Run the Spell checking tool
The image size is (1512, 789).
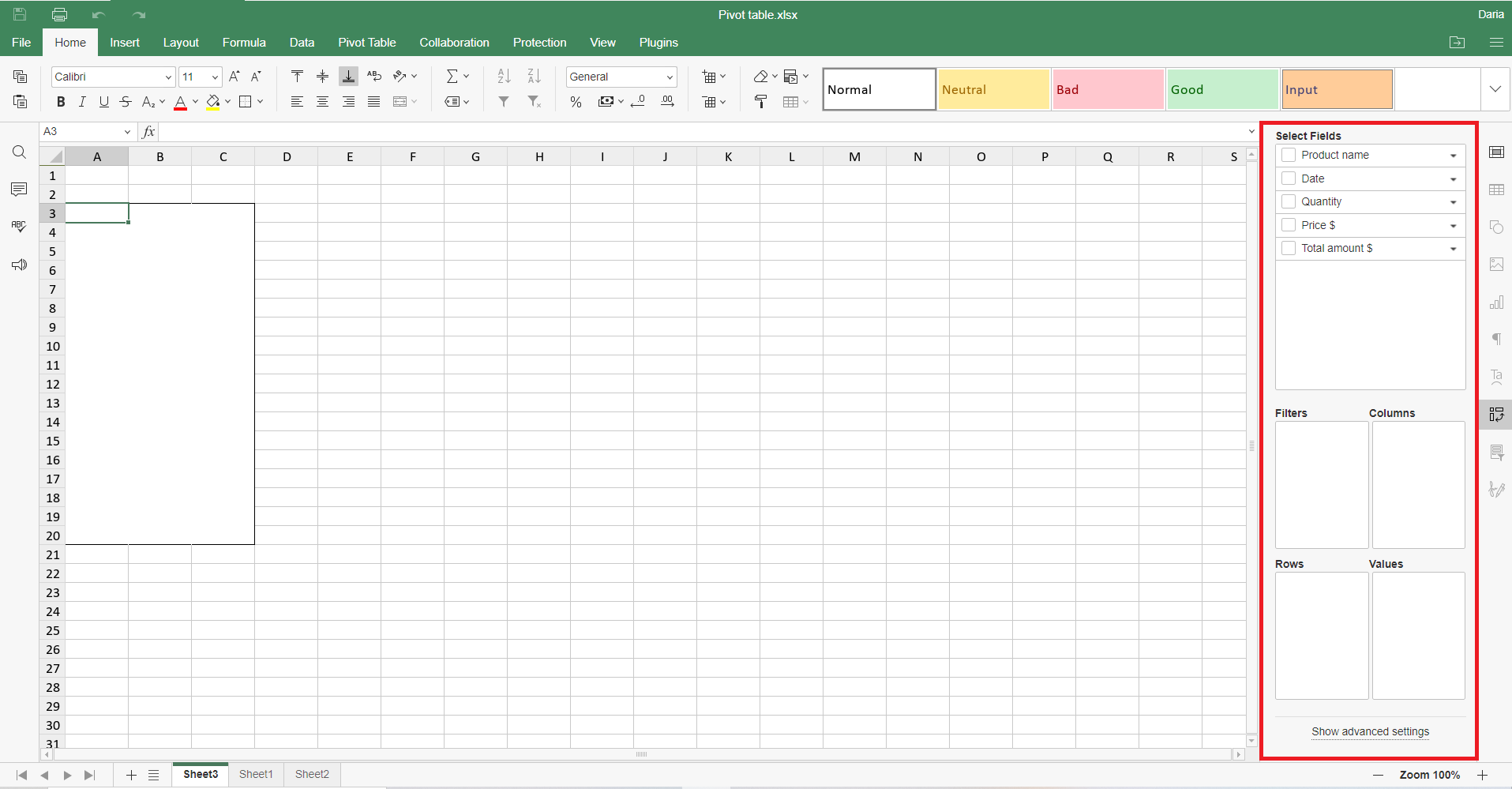[19, 226]
